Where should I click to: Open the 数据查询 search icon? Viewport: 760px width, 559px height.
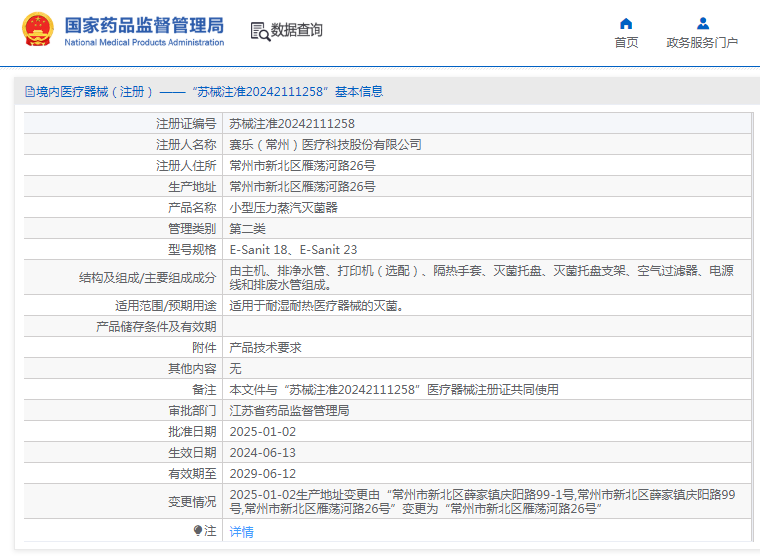coord(260,31)
